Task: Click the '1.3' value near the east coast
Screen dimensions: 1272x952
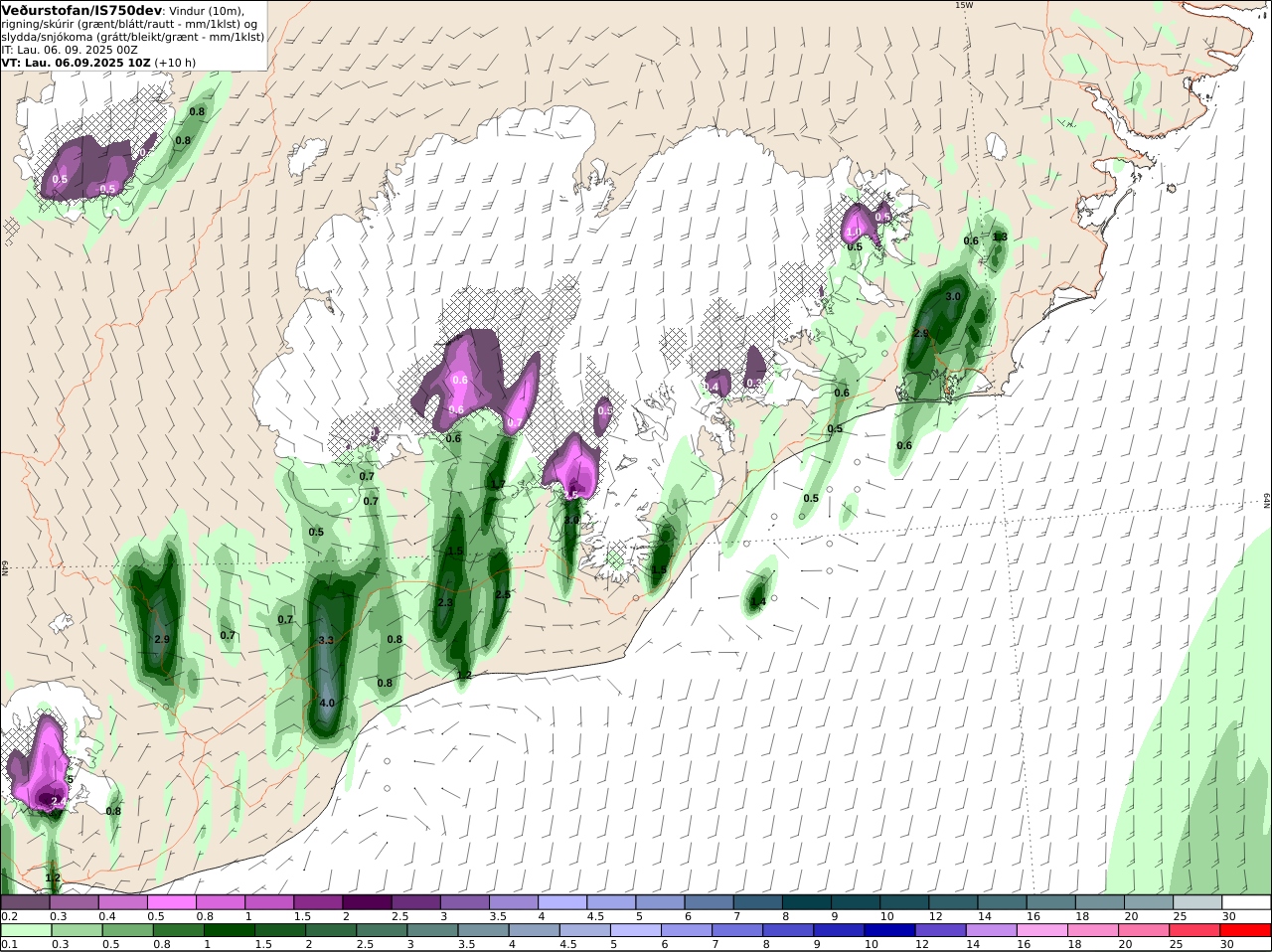Action: 1000,237
